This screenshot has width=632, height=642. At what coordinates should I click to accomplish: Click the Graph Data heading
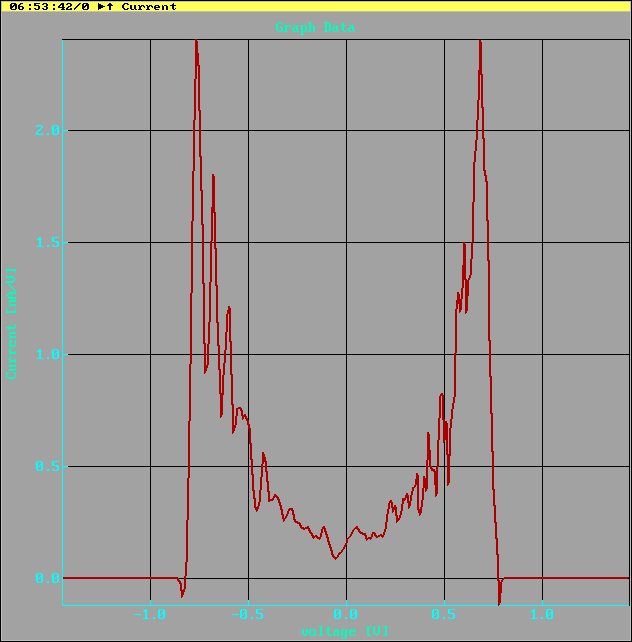[314, 27]
